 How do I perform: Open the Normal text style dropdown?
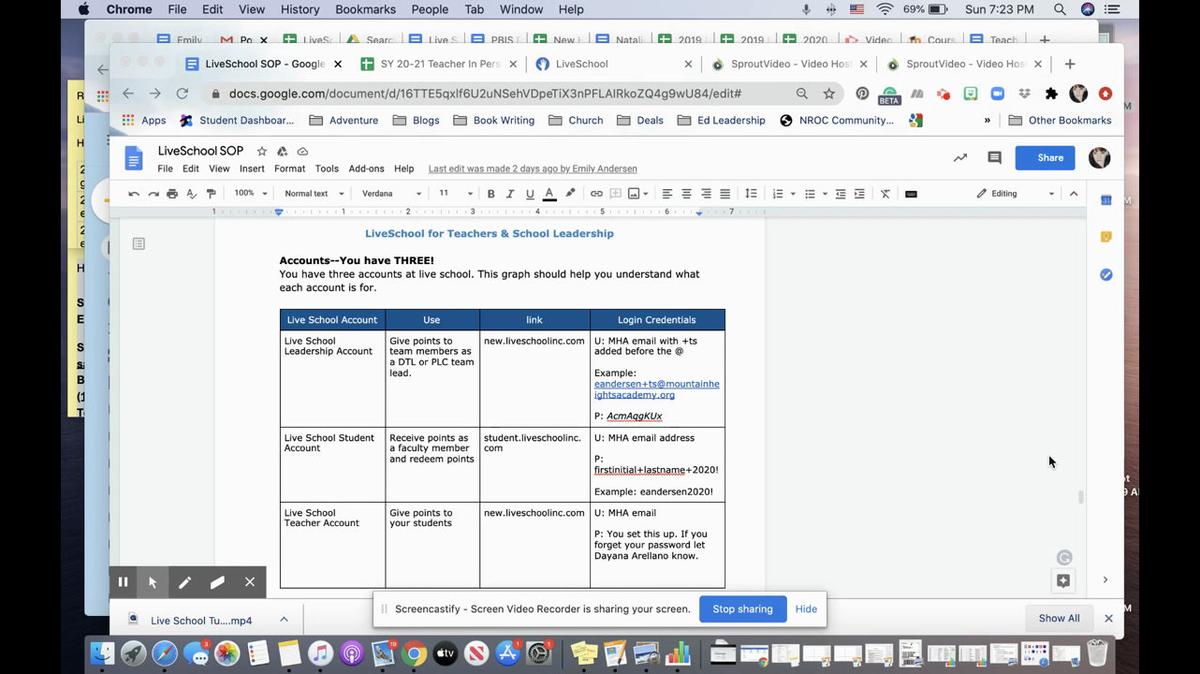314,194
